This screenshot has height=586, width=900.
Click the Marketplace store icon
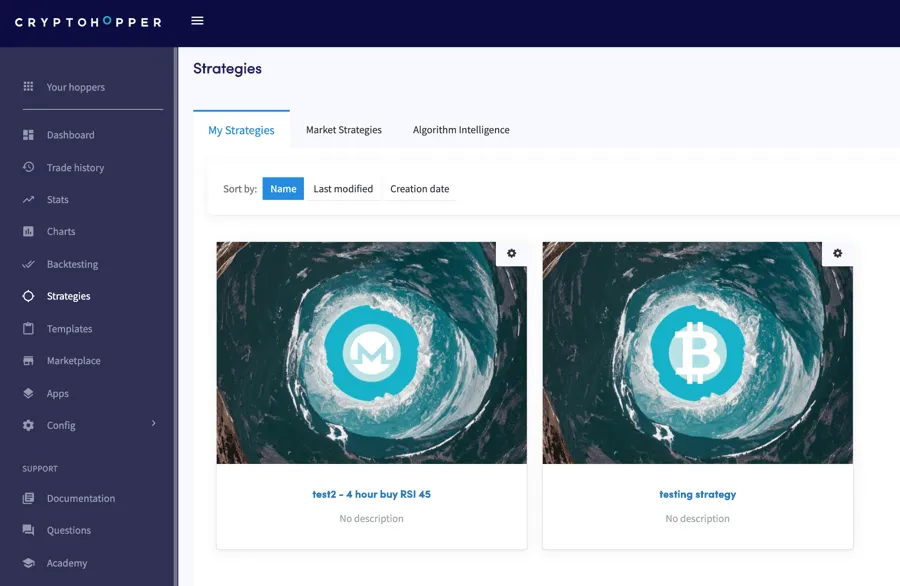[28, 360]
